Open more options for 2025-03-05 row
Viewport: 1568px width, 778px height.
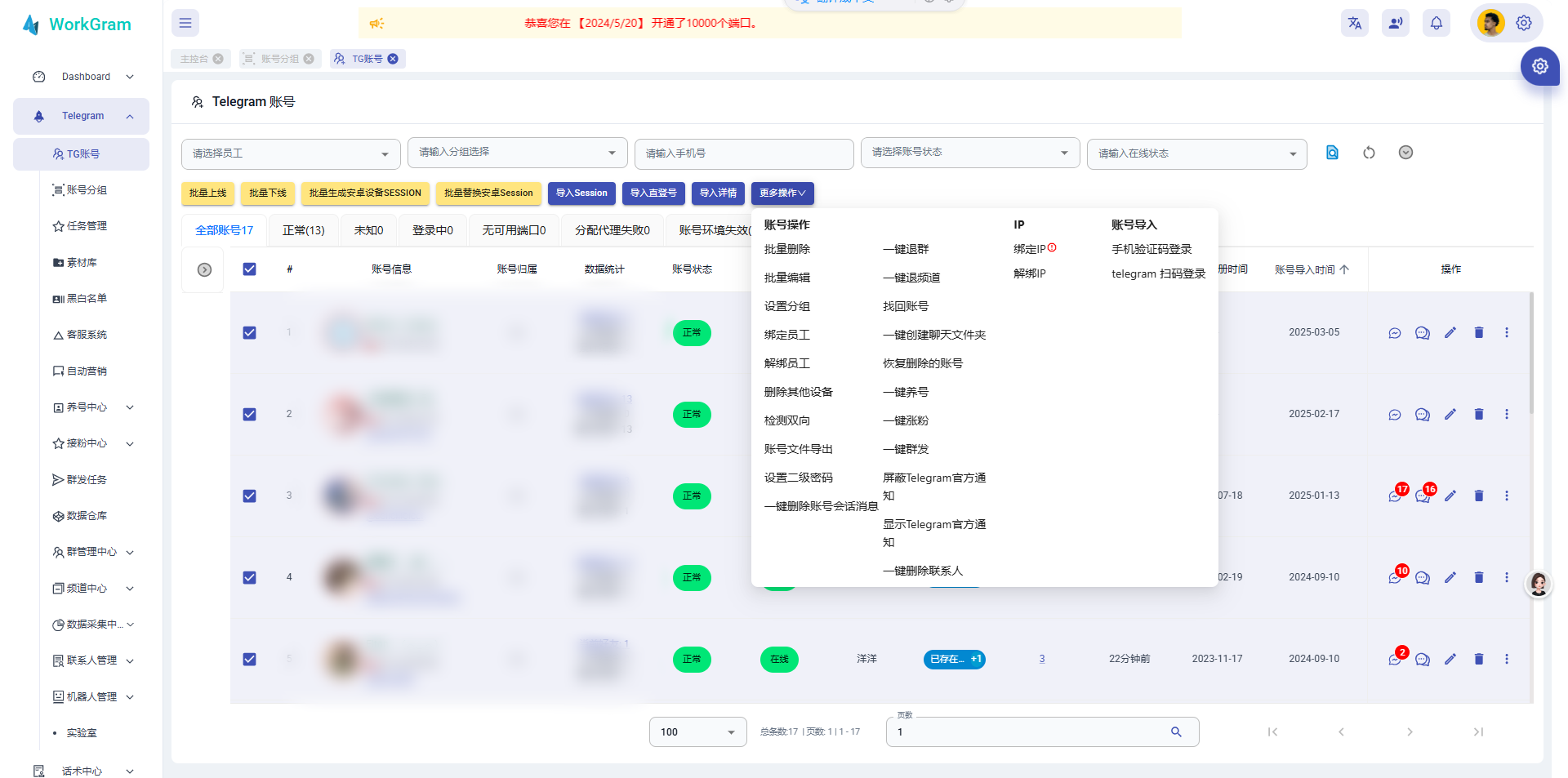point(1507,332)
